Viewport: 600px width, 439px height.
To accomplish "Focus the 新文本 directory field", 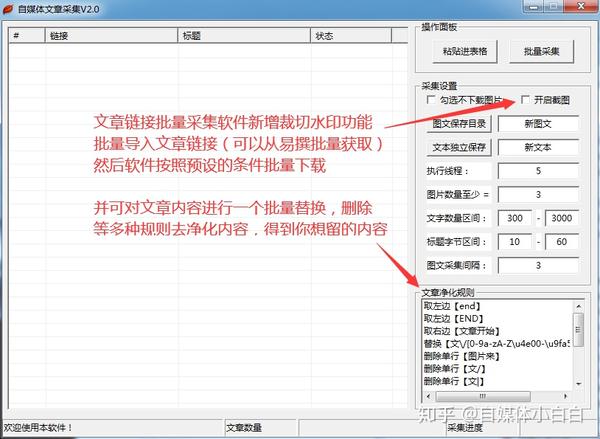I will coord(538,147).
